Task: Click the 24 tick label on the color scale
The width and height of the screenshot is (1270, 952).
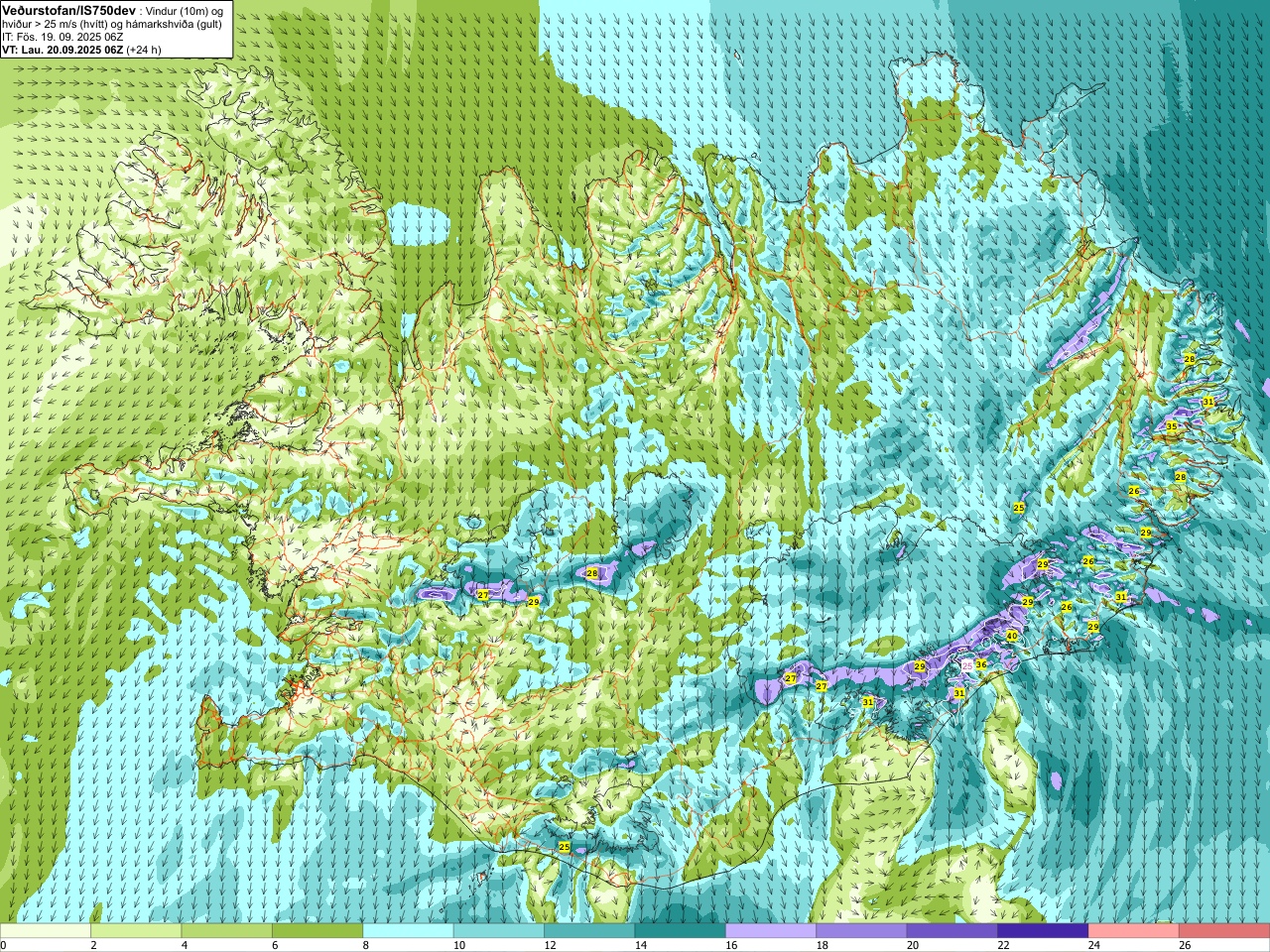Action: point(1093,945)
